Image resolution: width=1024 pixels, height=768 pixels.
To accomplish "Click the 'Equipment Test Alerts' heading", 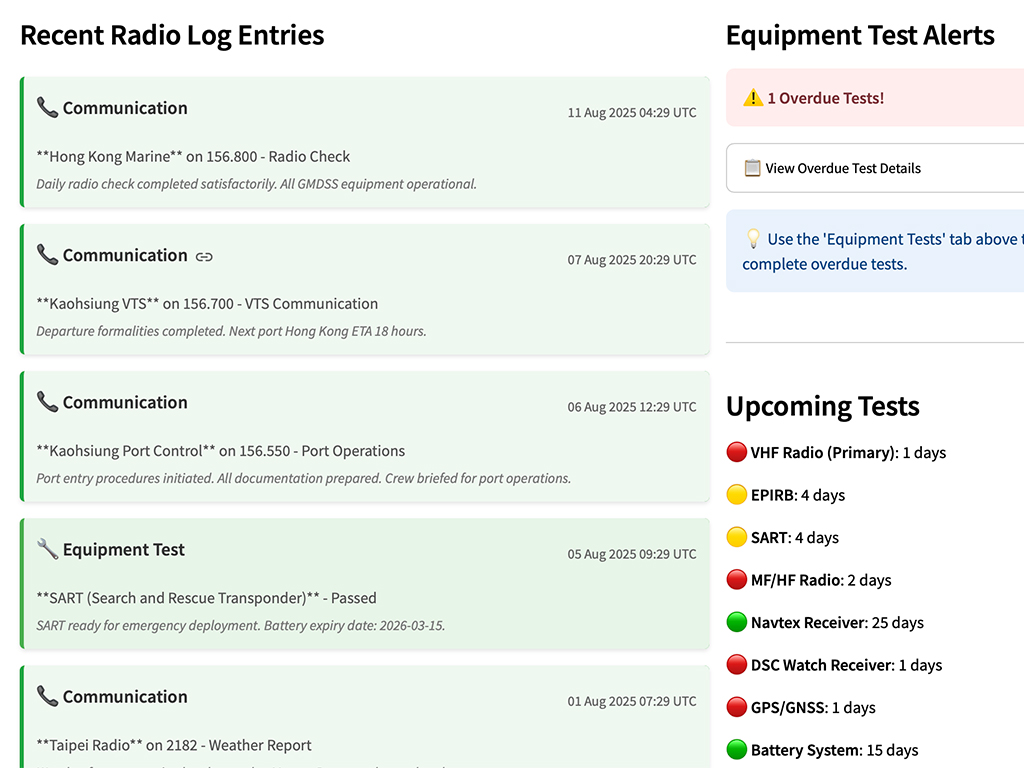I will coord(860,35).
